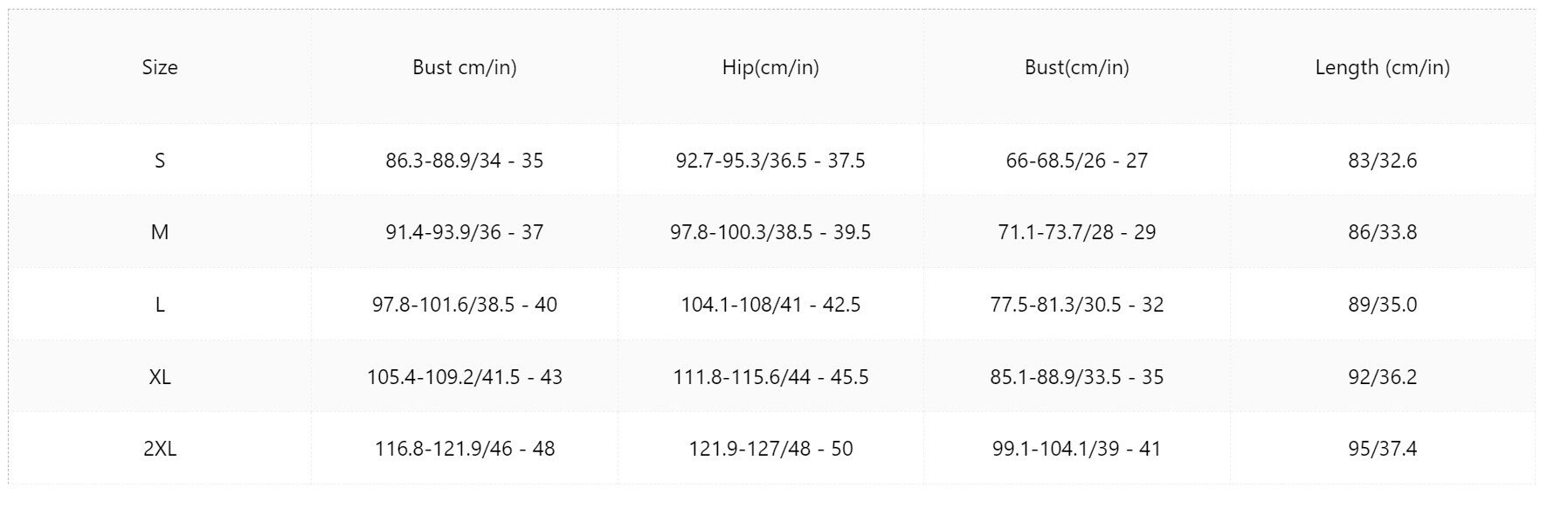Select the 2XL size row label

(160, 449)
